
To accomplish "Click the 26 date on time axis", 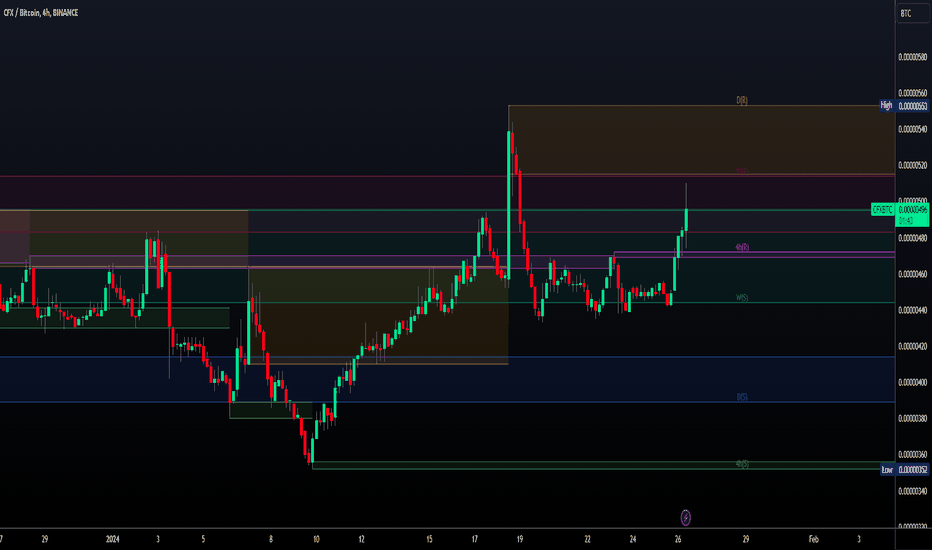I will pos(678,539).
